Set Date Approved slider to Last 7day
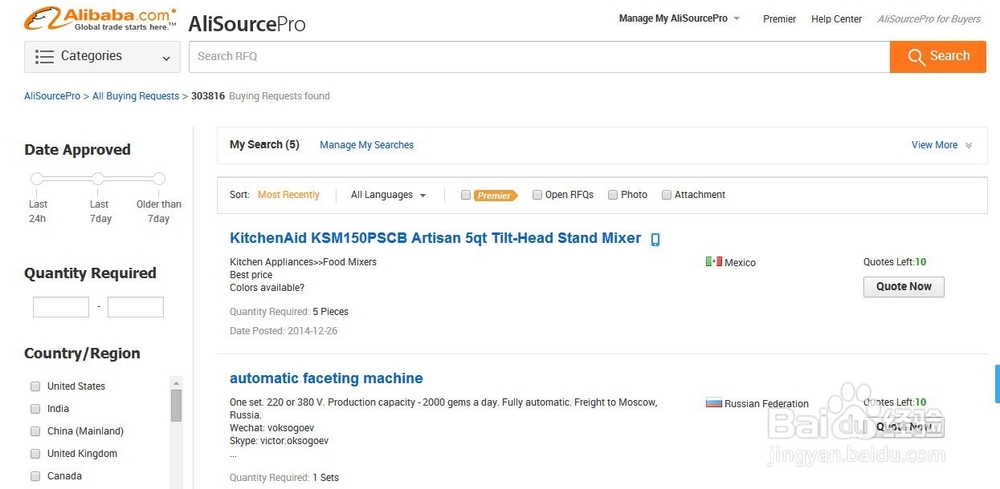The width and height of the screenshot is (1000, 489). 98,179
